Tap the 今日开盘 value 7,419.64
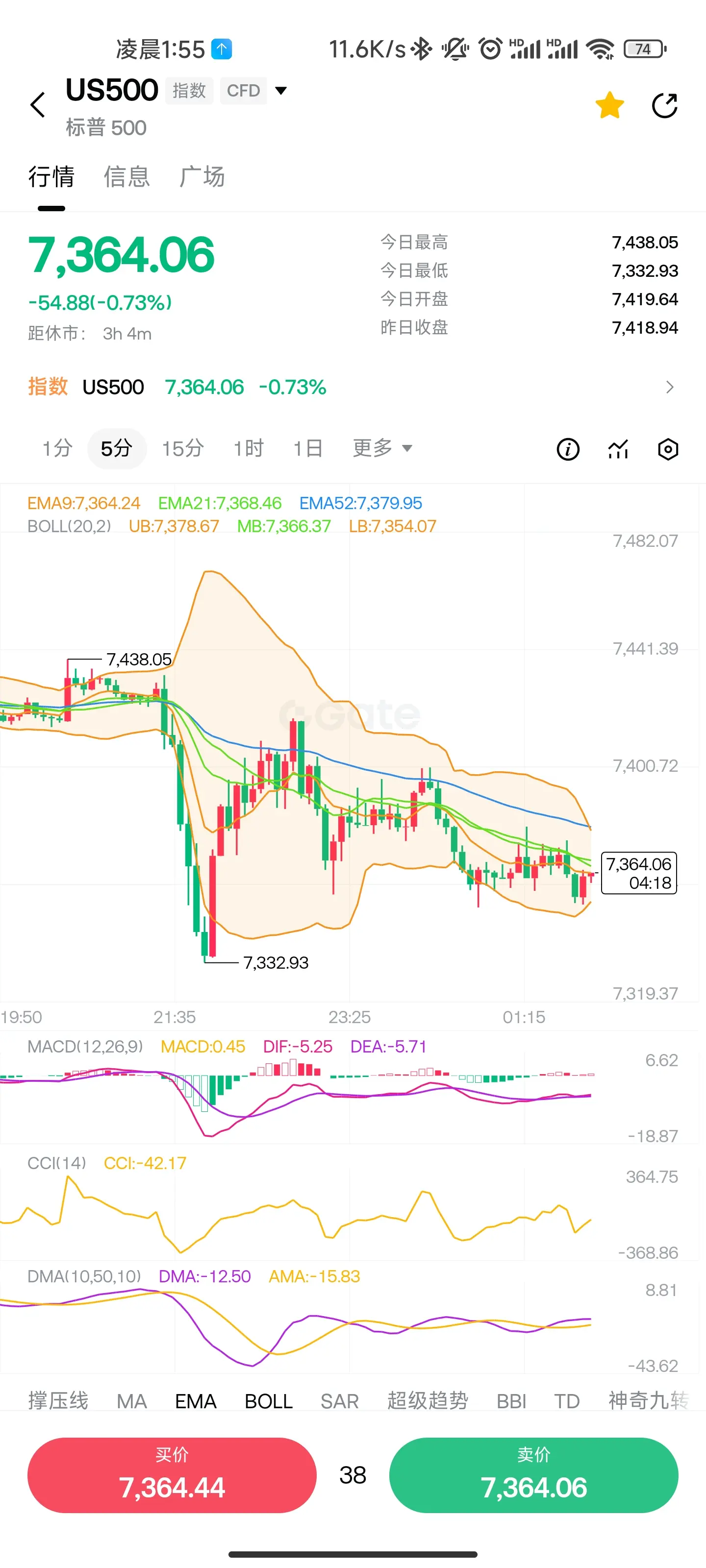 coord(645,299)
